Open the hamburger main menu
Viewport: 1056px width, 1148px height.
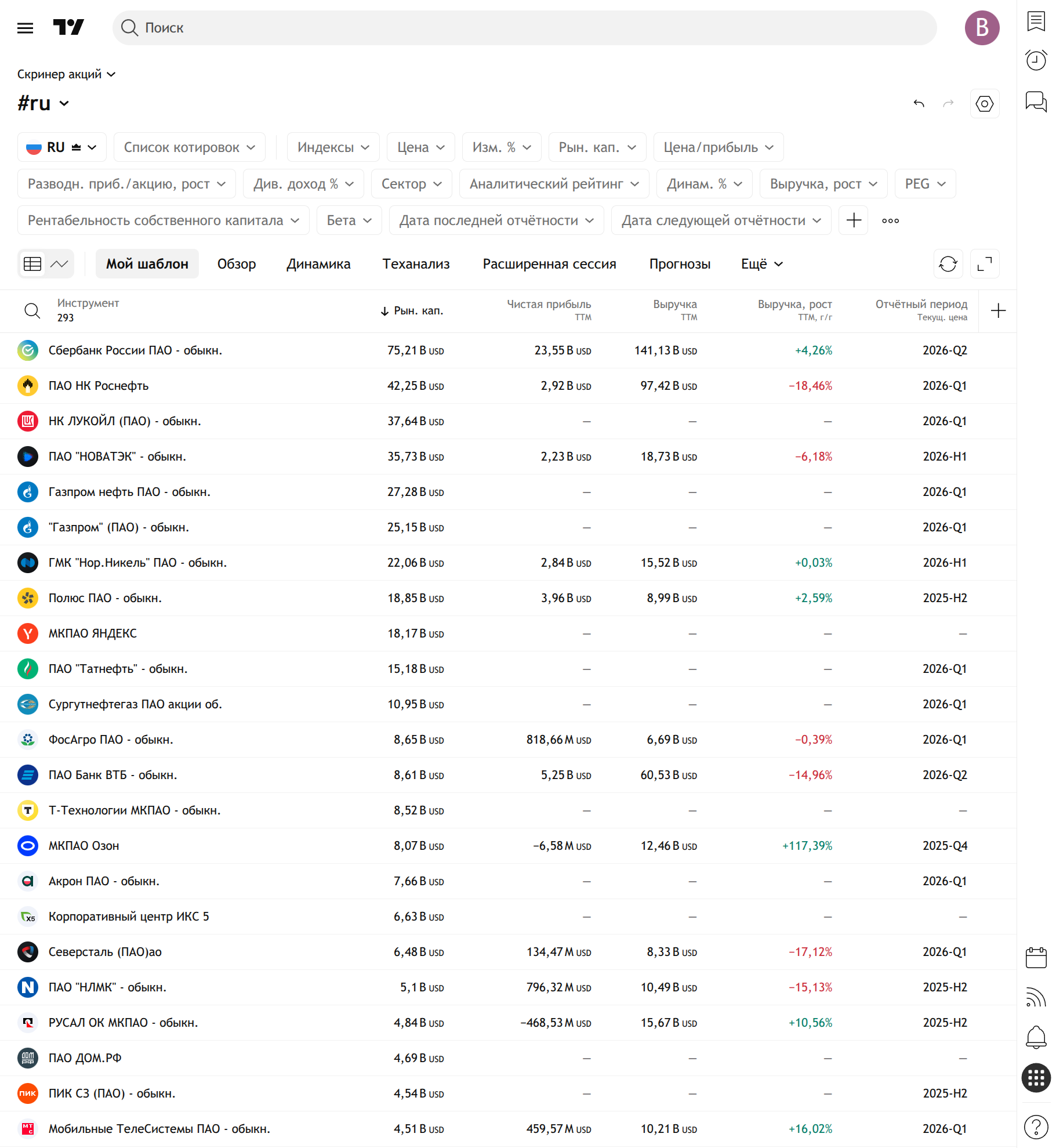click(26, 28)
